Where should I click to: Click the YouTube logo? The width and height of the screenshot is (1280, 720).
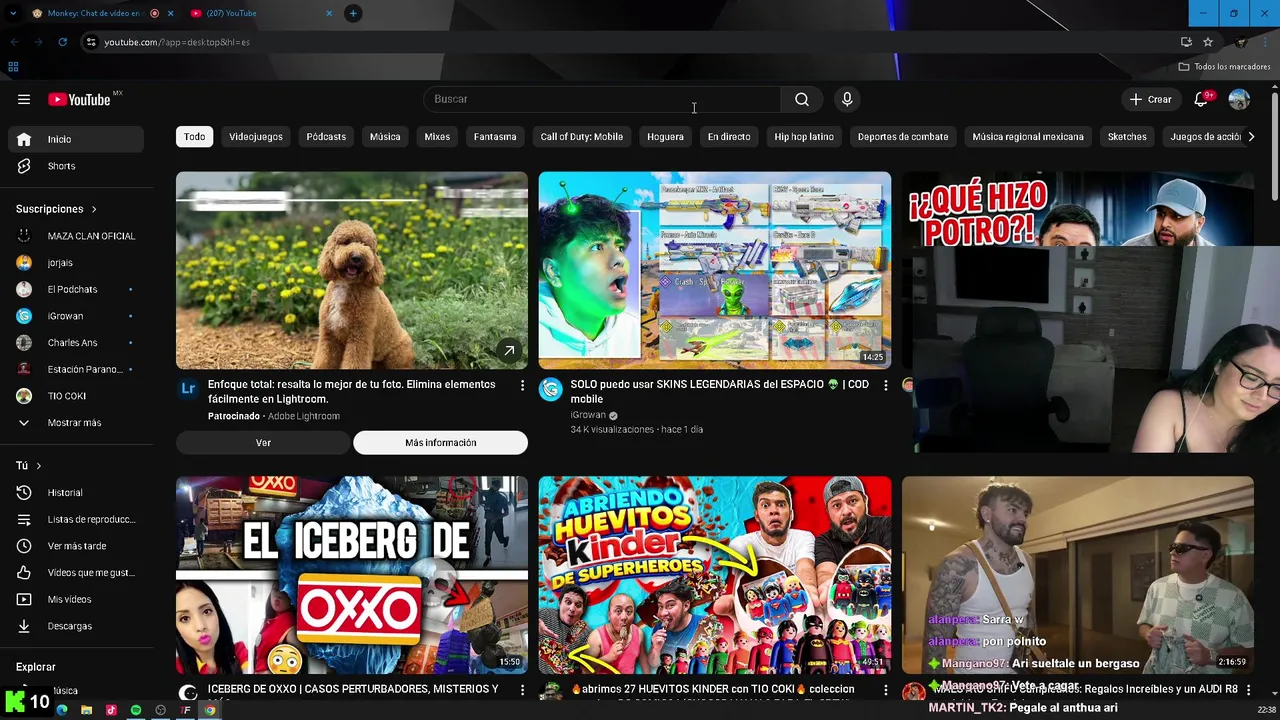click(80, 99)
